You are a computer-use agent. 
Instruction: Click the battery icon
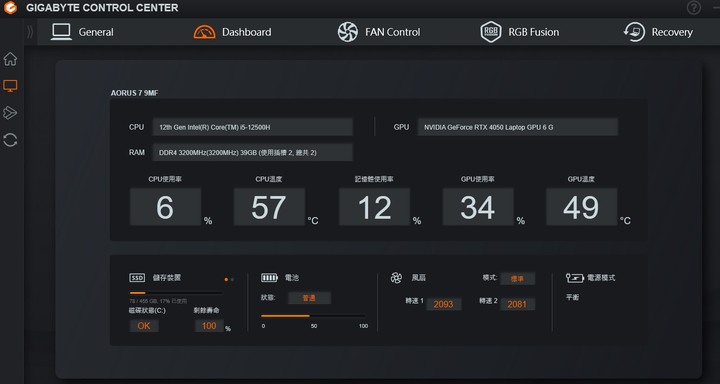tap(269, 278)
